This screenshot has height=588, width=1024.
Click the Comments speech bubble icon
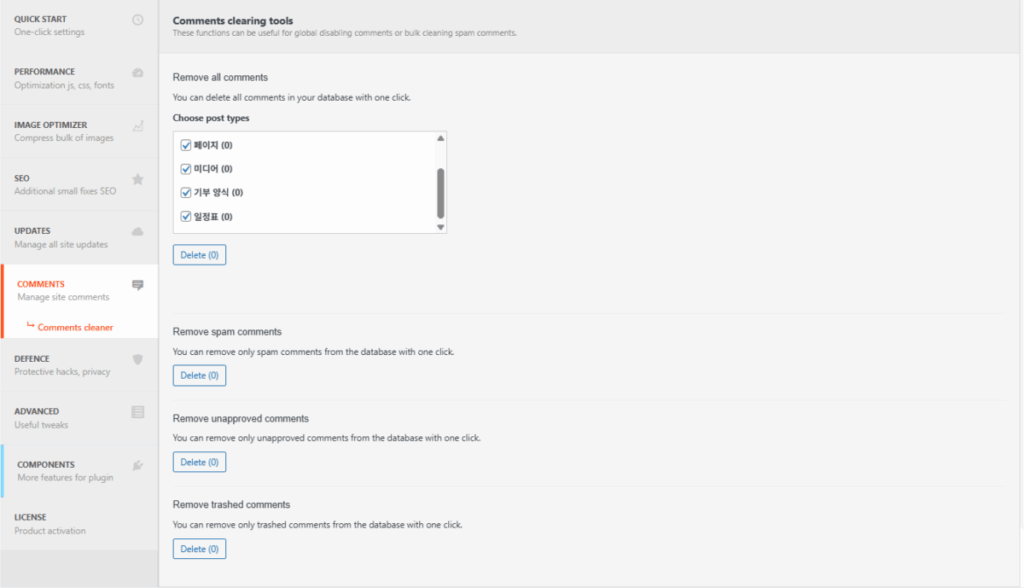[138, 285]
